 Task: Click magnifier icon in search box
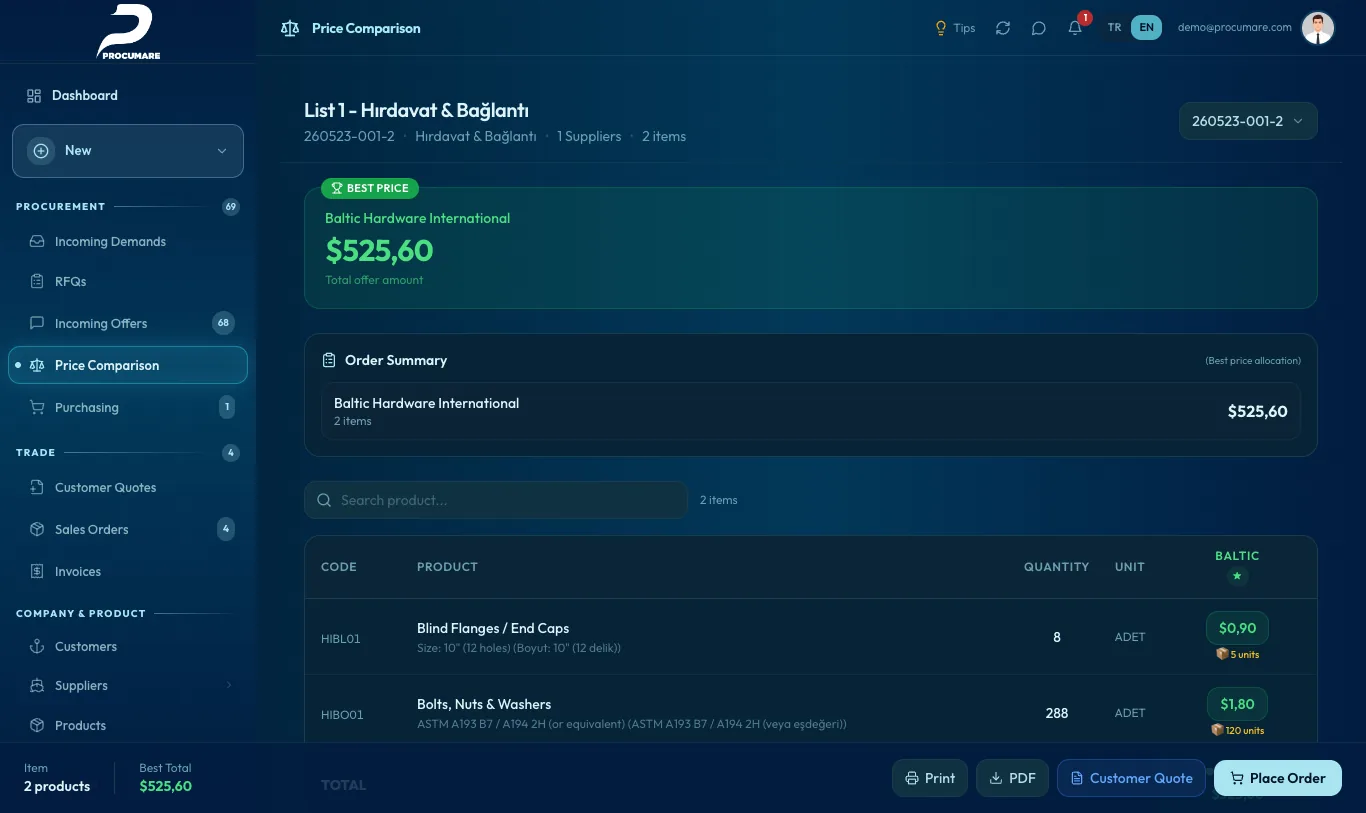(324, 500)
